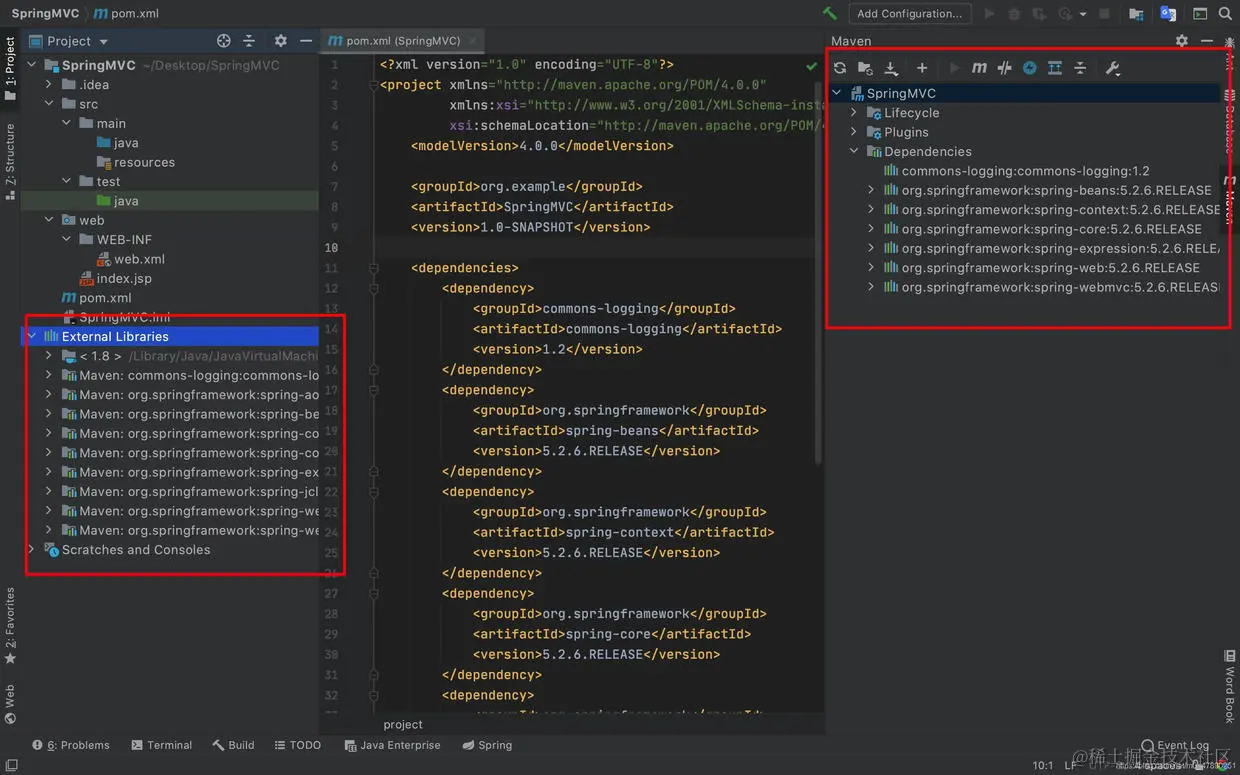This screenshot has width=1240, height=775.
Task: Collapse all in Maven tool window
Action: (x=1080, y=68)
